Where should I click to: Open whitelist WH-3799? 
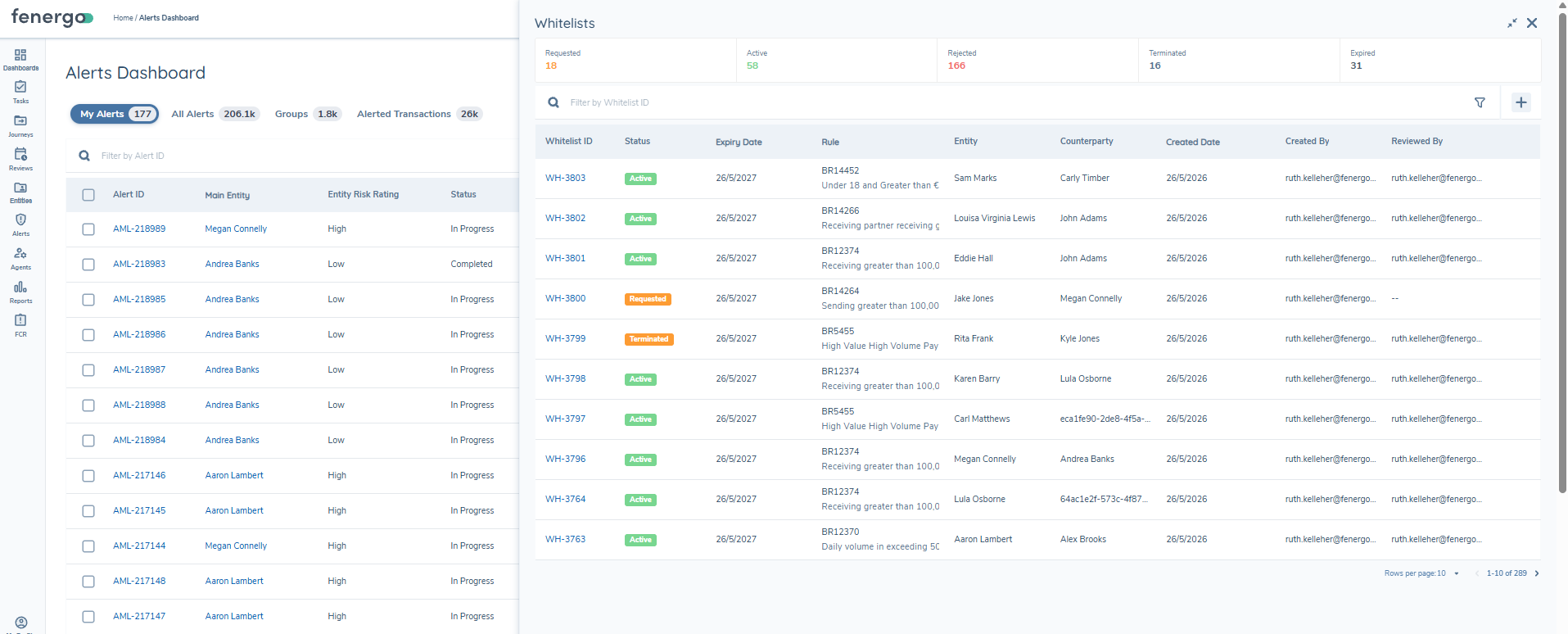pyautogui.click(x=565, y=338)
